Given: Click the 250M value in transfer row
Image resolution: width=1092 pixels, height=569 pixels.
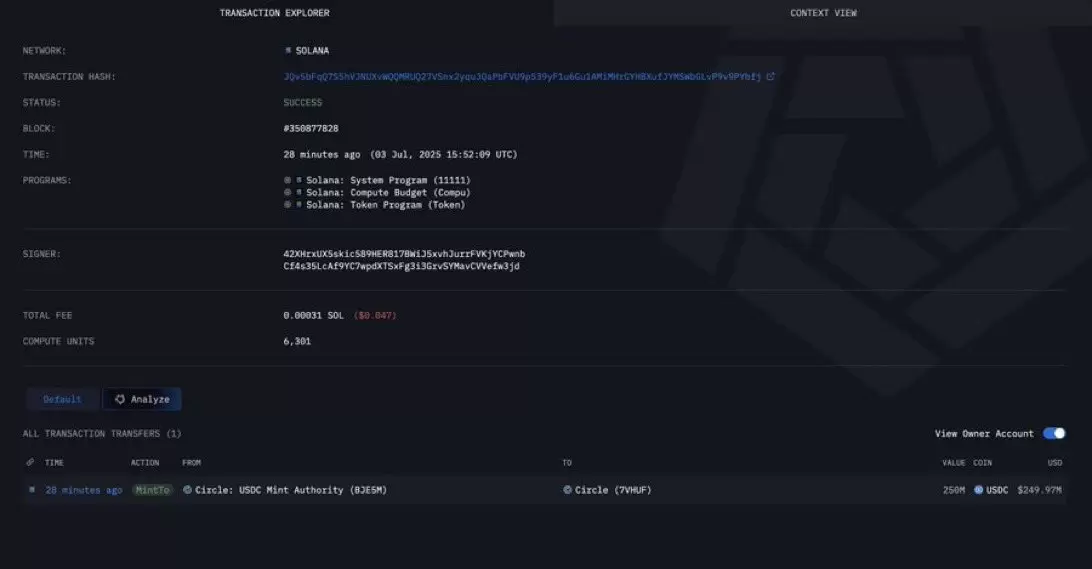Looking at the screenshot, I should [953, 490].
